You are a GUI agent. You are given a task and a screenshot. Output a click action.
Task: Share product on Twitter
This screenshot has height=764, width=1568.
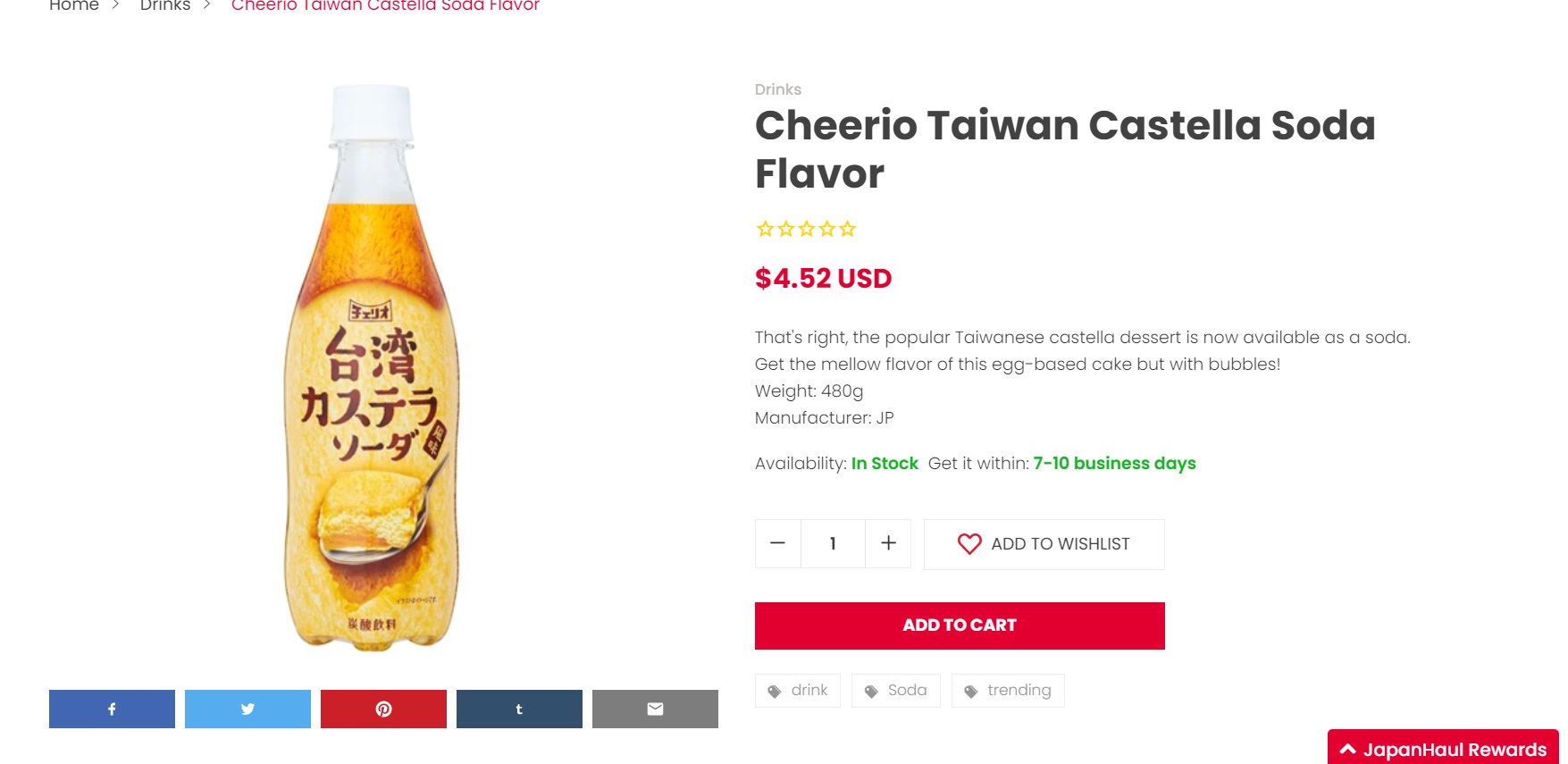[x=247, y=709]
